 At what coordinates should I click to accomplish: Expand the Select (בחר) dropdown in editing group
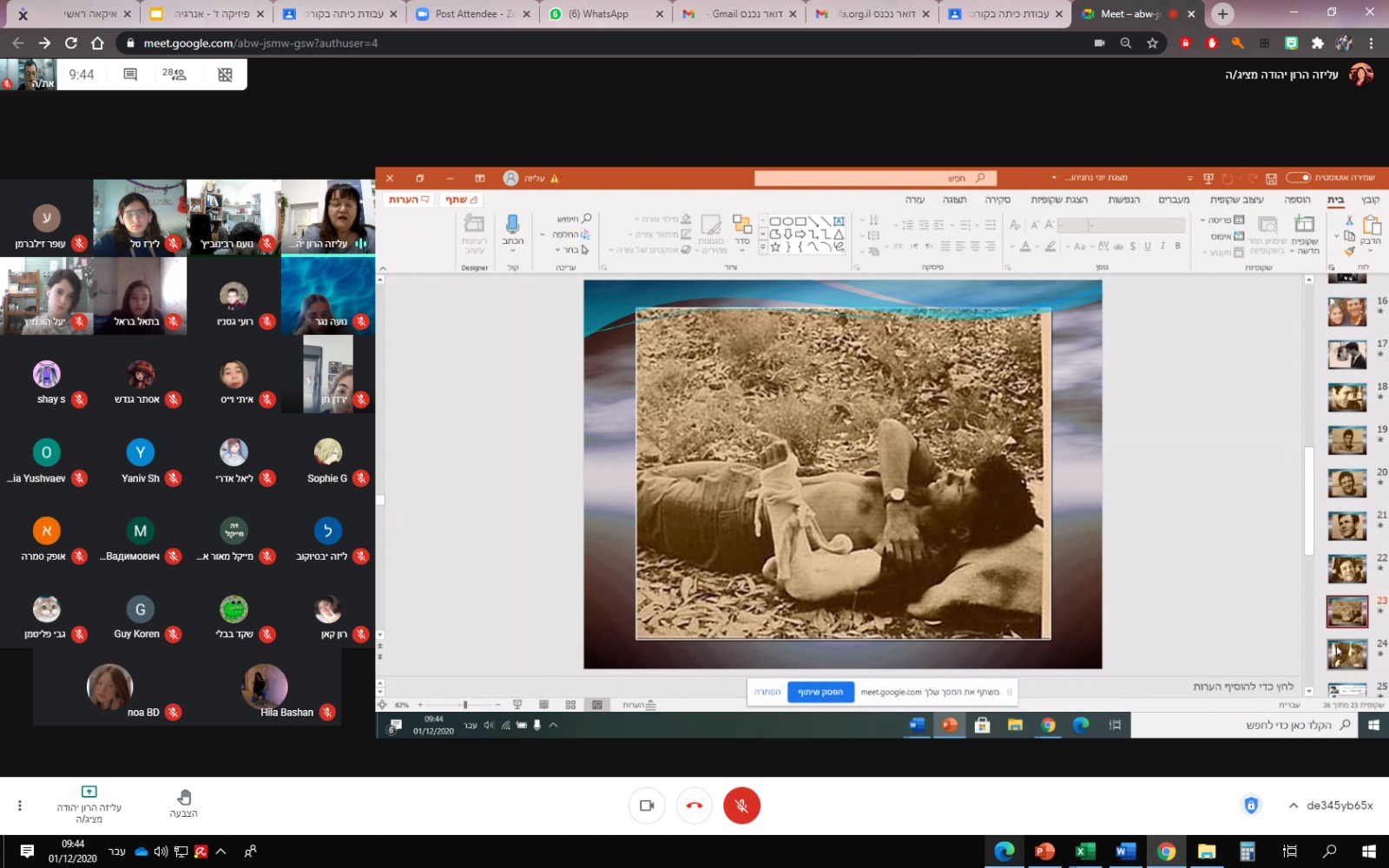tap(571, 250)
